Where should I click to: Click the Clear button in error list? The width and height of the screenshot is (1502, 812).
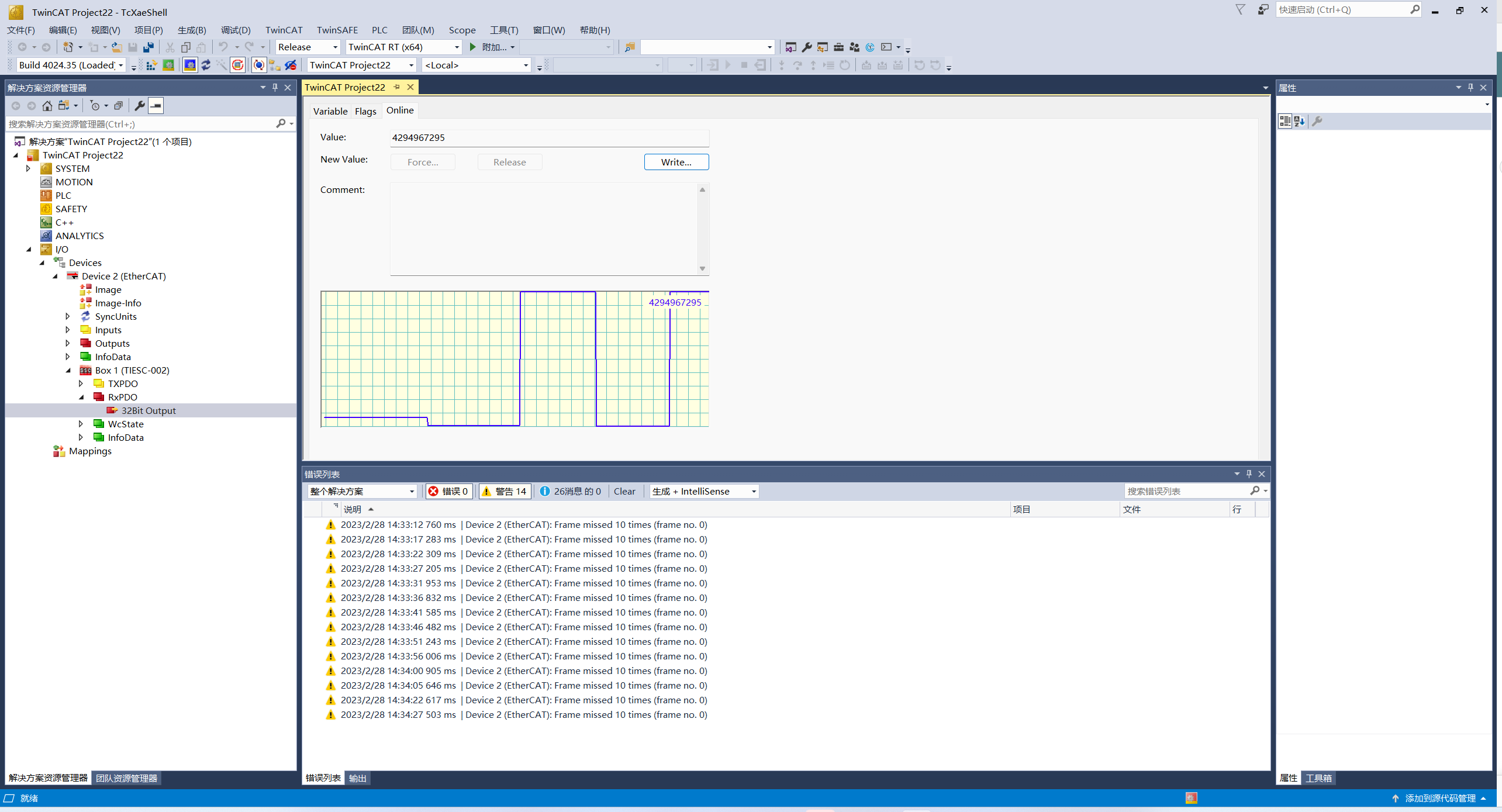(624, 491)
